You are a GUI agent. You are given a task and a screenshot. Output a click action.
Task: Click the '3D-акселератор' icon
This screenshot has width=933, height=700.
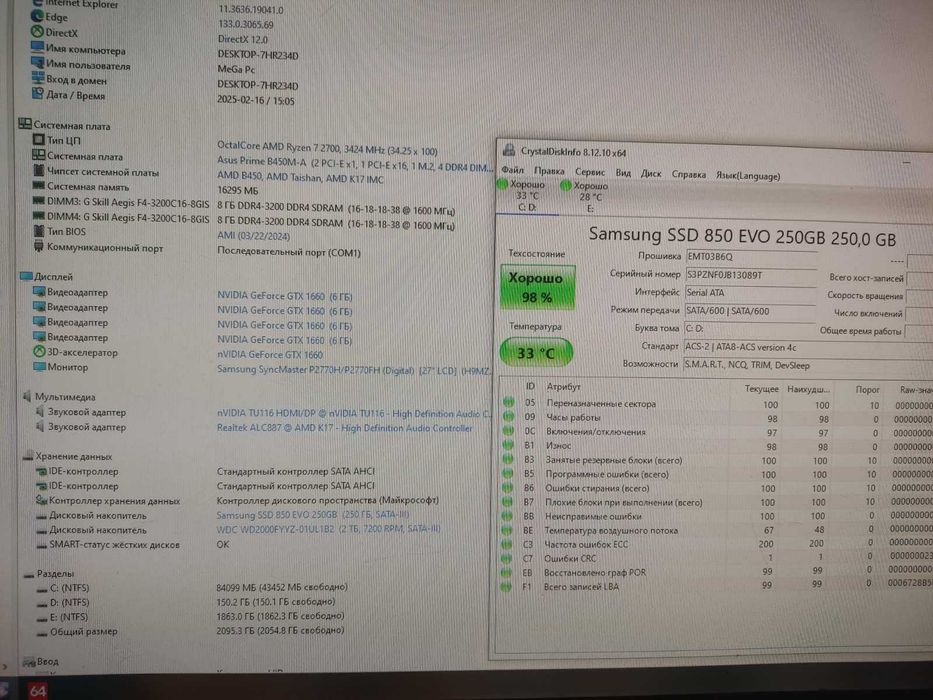pyautogui.click(x=39, y=352)
